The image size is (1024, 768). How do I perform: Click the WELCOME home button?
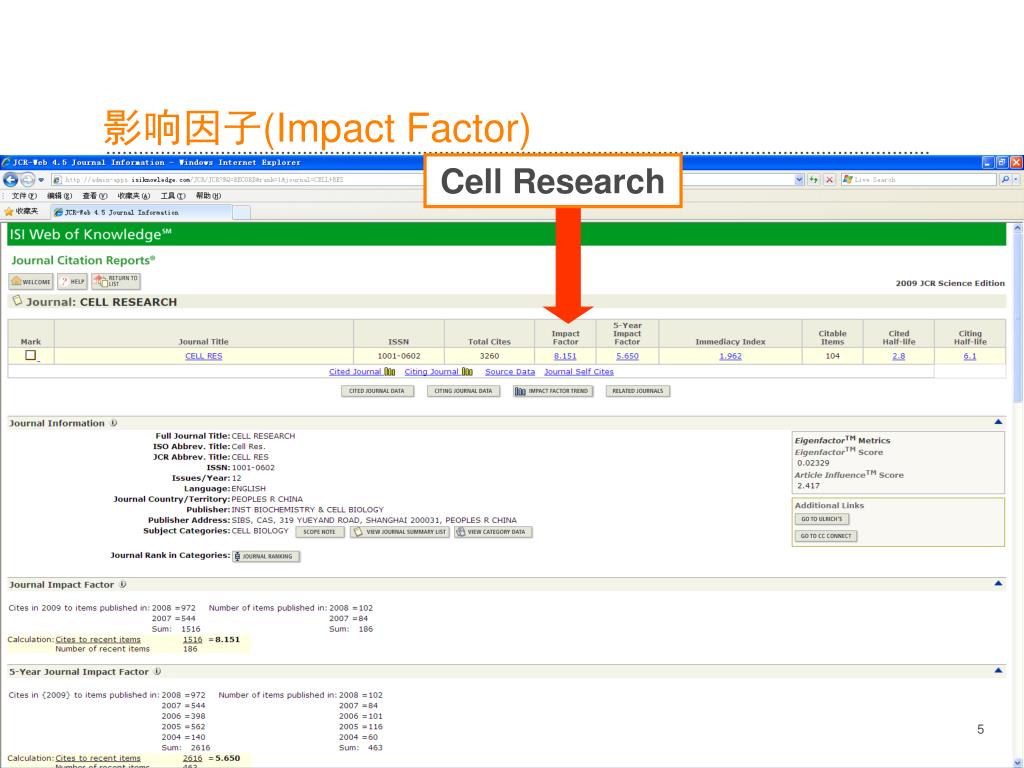tap(31, 281)
